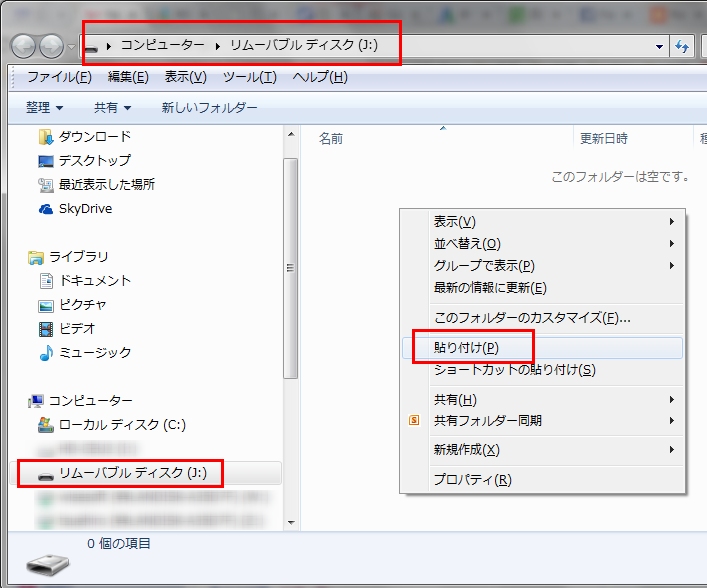Open the 新規作成(X) submenu

click(541, 450)
